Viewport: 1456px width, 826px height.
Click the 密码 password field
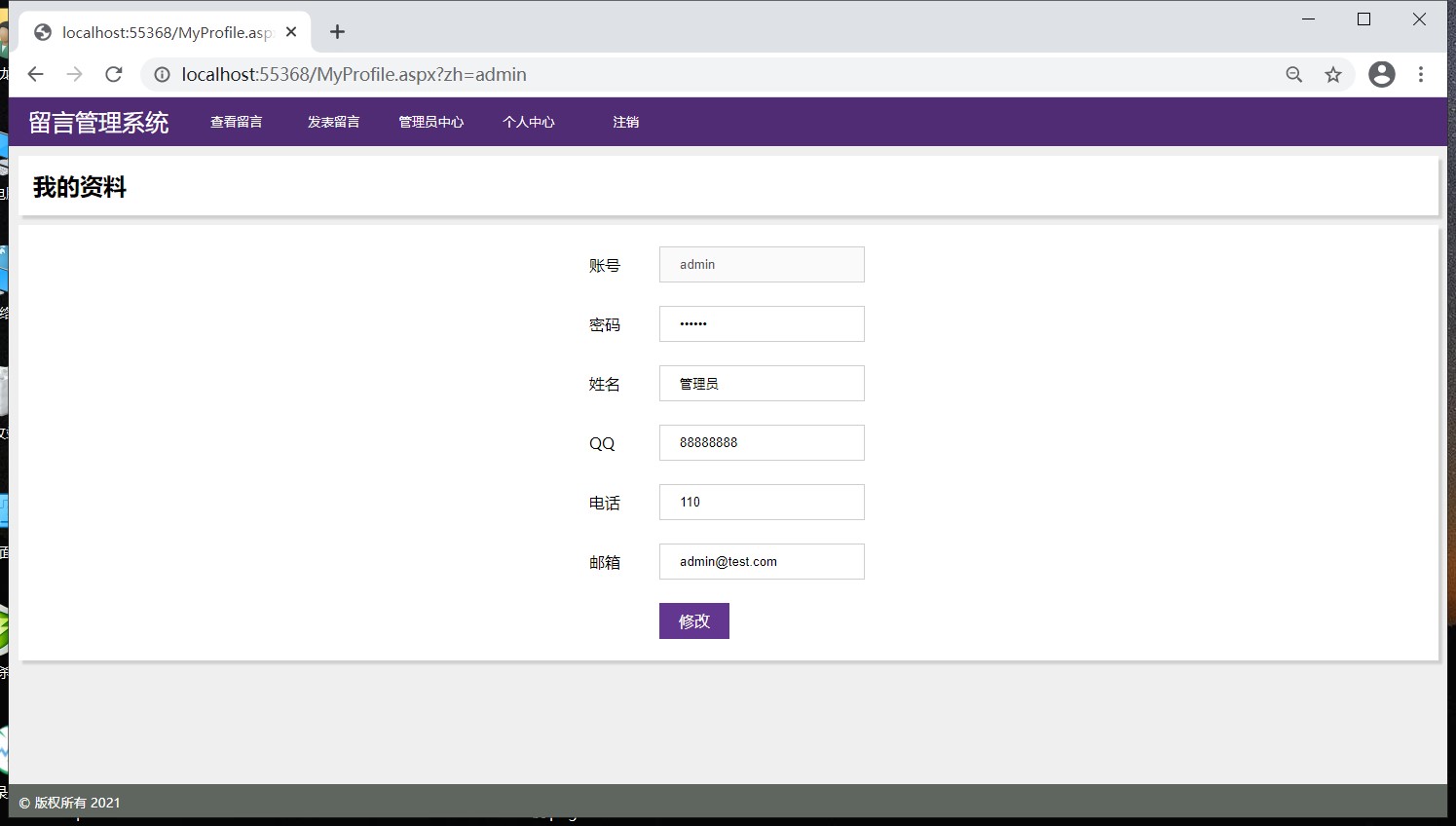click(x=762, y=324)
